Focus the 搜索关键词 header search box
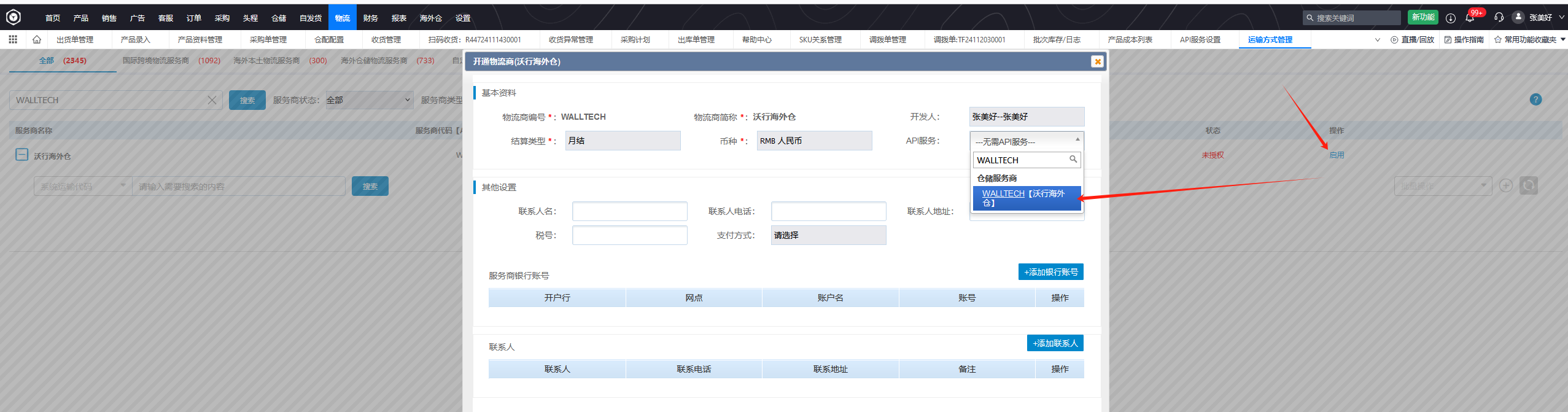Screen dimensions: 1568x412 [x=1352, y=18]
